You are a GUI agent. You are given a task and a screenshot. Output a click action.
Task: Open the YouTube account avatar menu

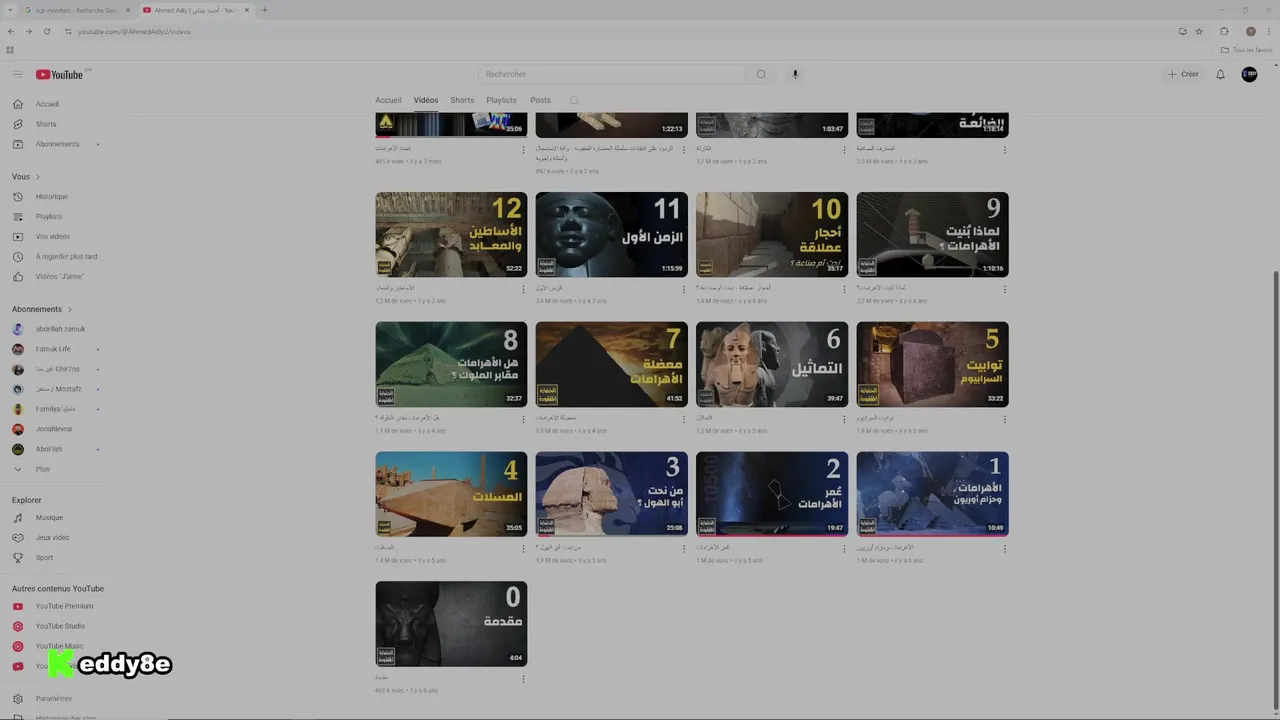[1249, 74]
